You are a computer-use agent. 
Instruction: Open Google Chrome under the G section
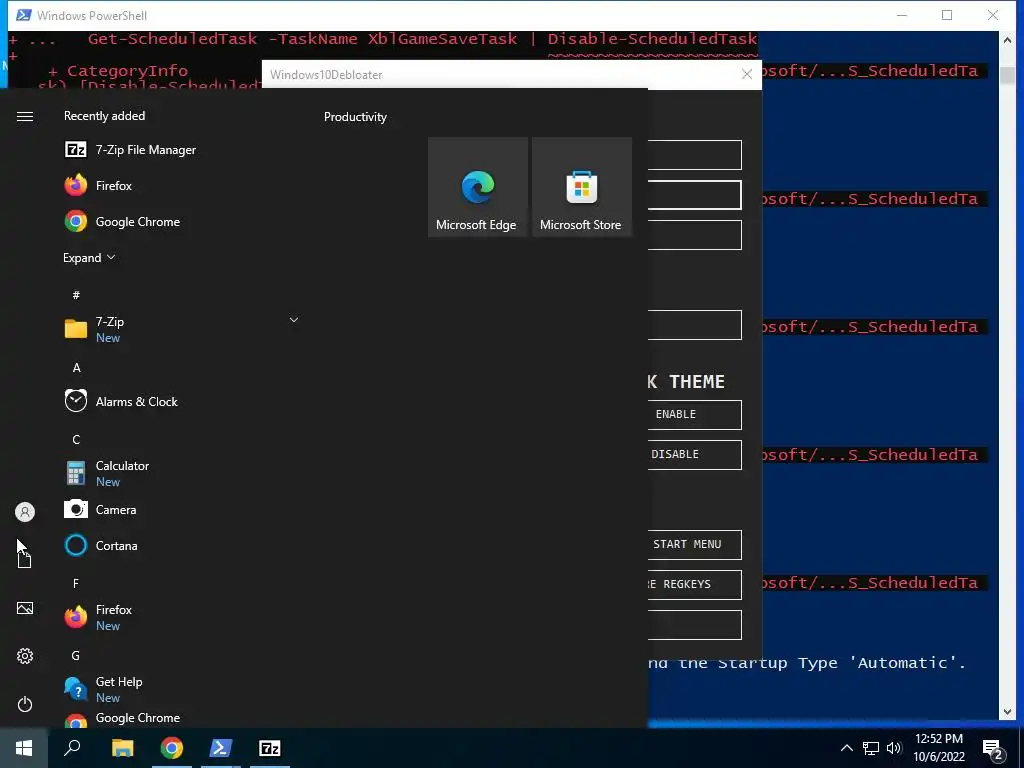(122, 718)
